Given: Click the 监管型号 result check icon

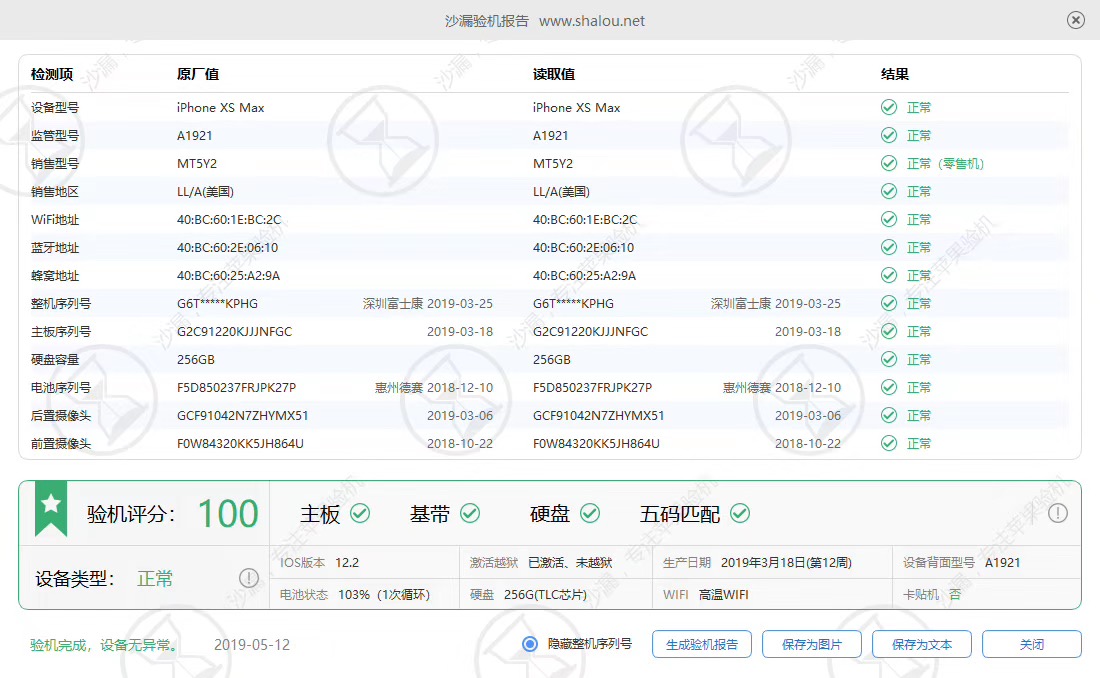Looking at the screenshot, I should click(889, 135).
